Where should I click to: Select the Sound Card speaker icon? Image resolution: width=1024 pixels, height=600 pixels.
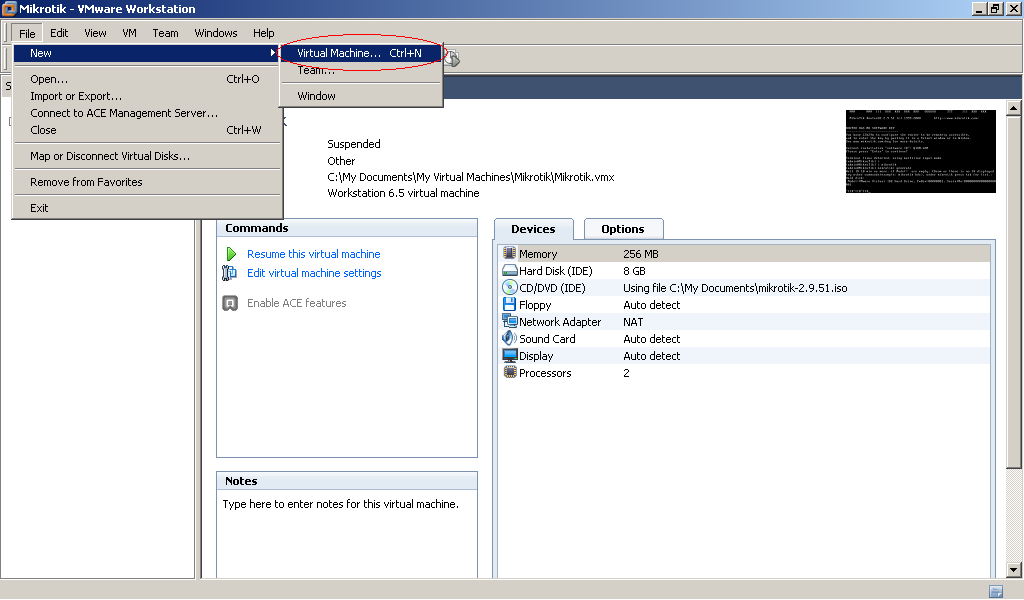click(509, 338)
